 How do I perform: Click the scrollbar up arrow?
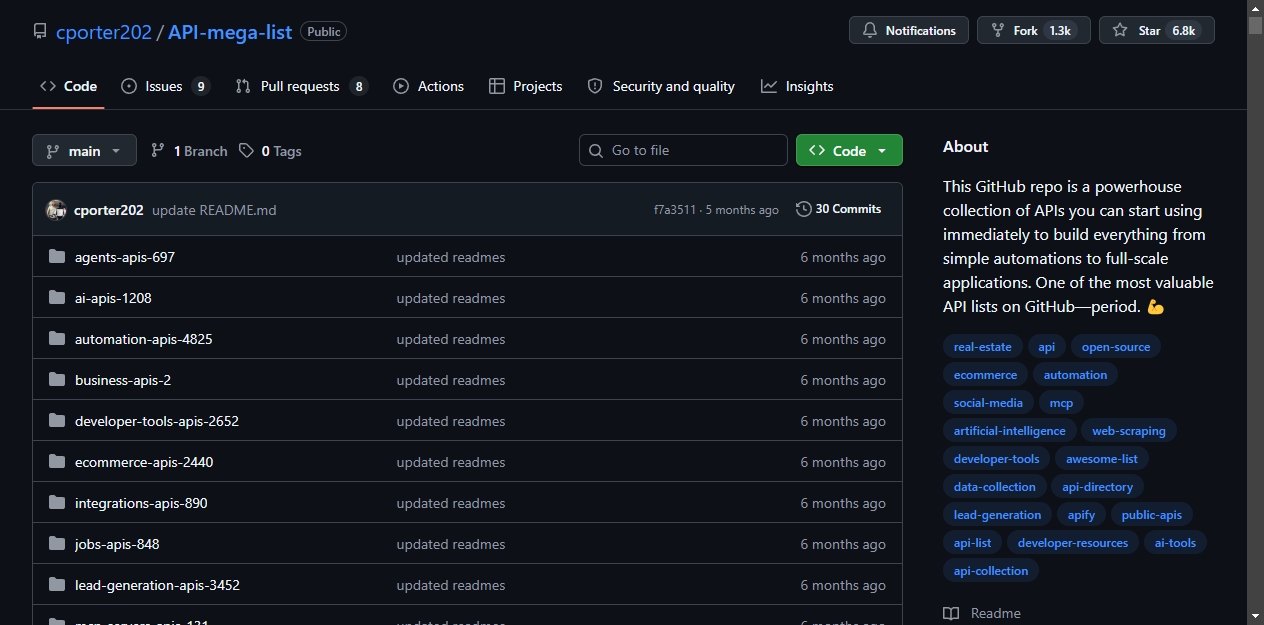tap(1255, 8)
